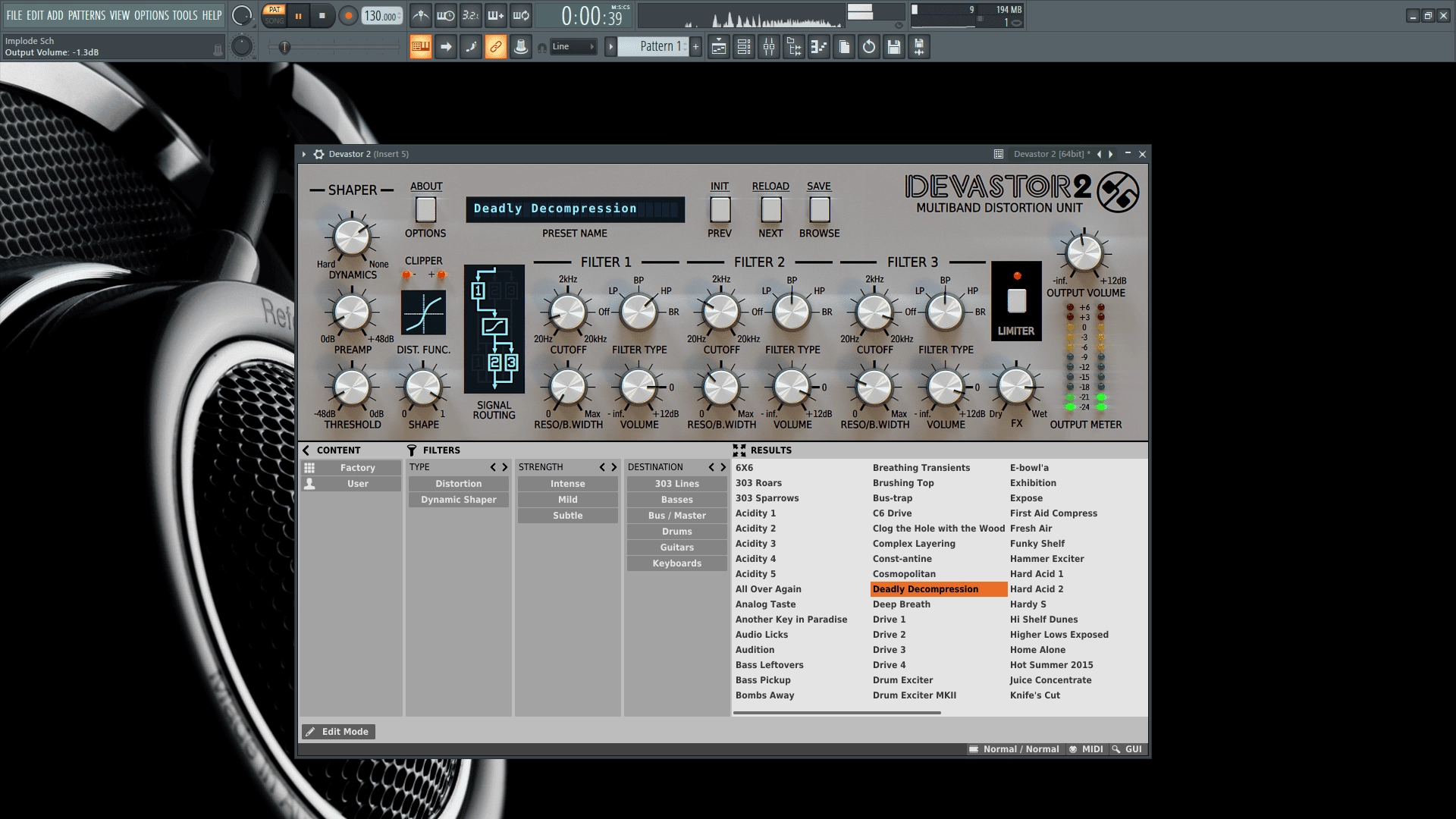Open the FILE menu

click(14, 15)
